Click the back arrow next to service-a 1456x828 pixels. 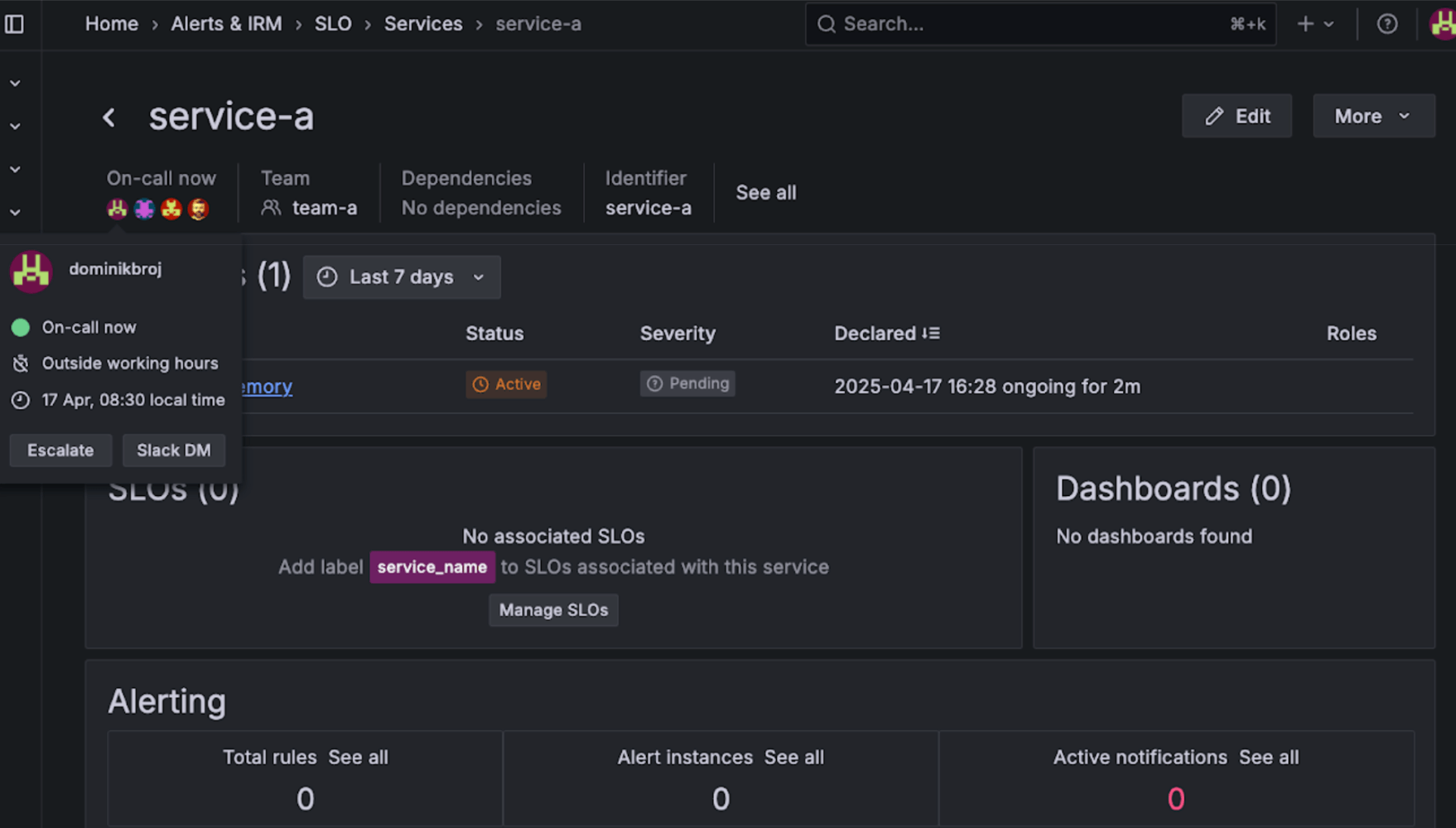point(108,116)
